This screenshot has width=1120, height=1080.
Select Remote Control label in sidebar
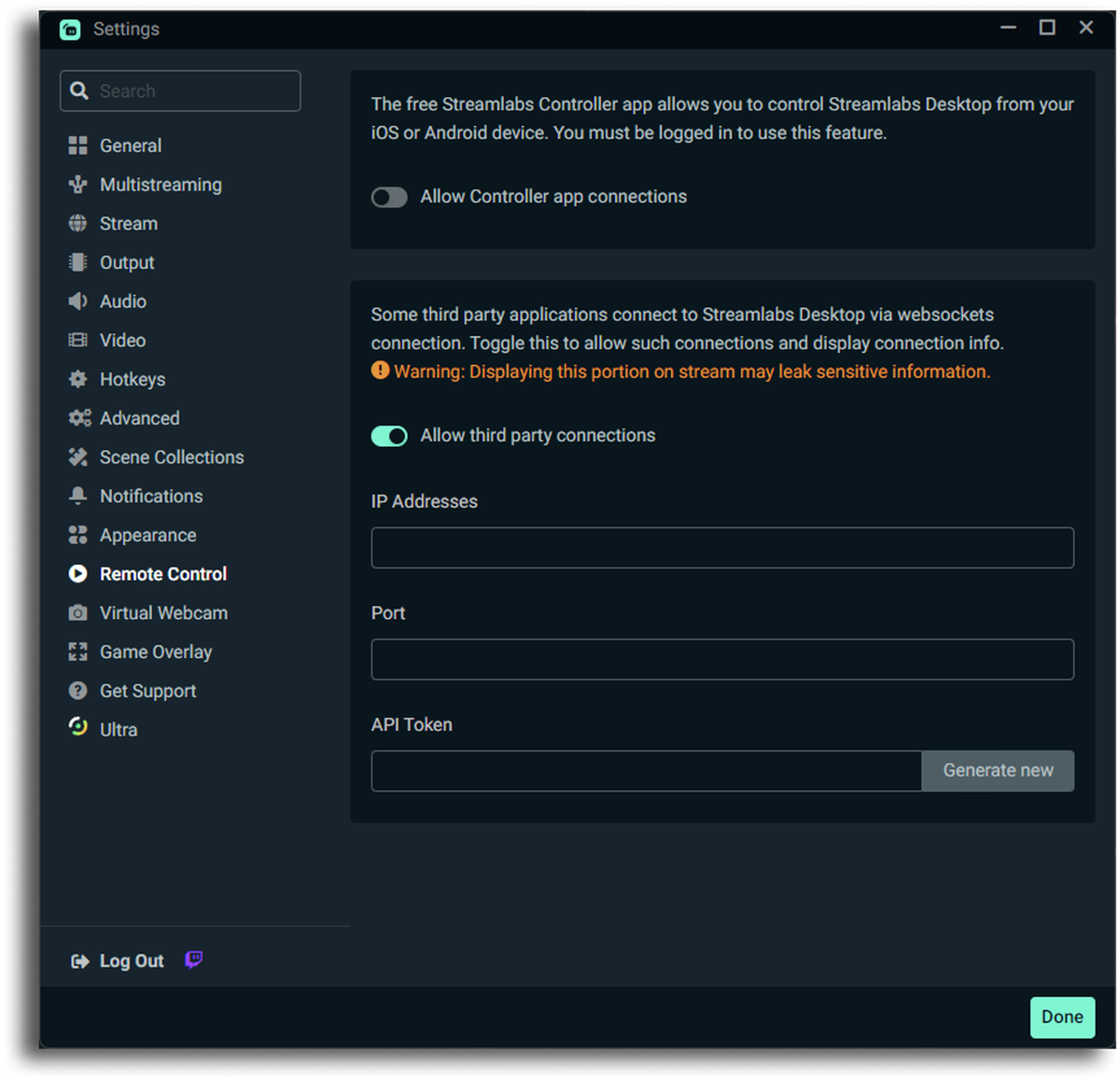pyautogui.click(x=163, y=574)
